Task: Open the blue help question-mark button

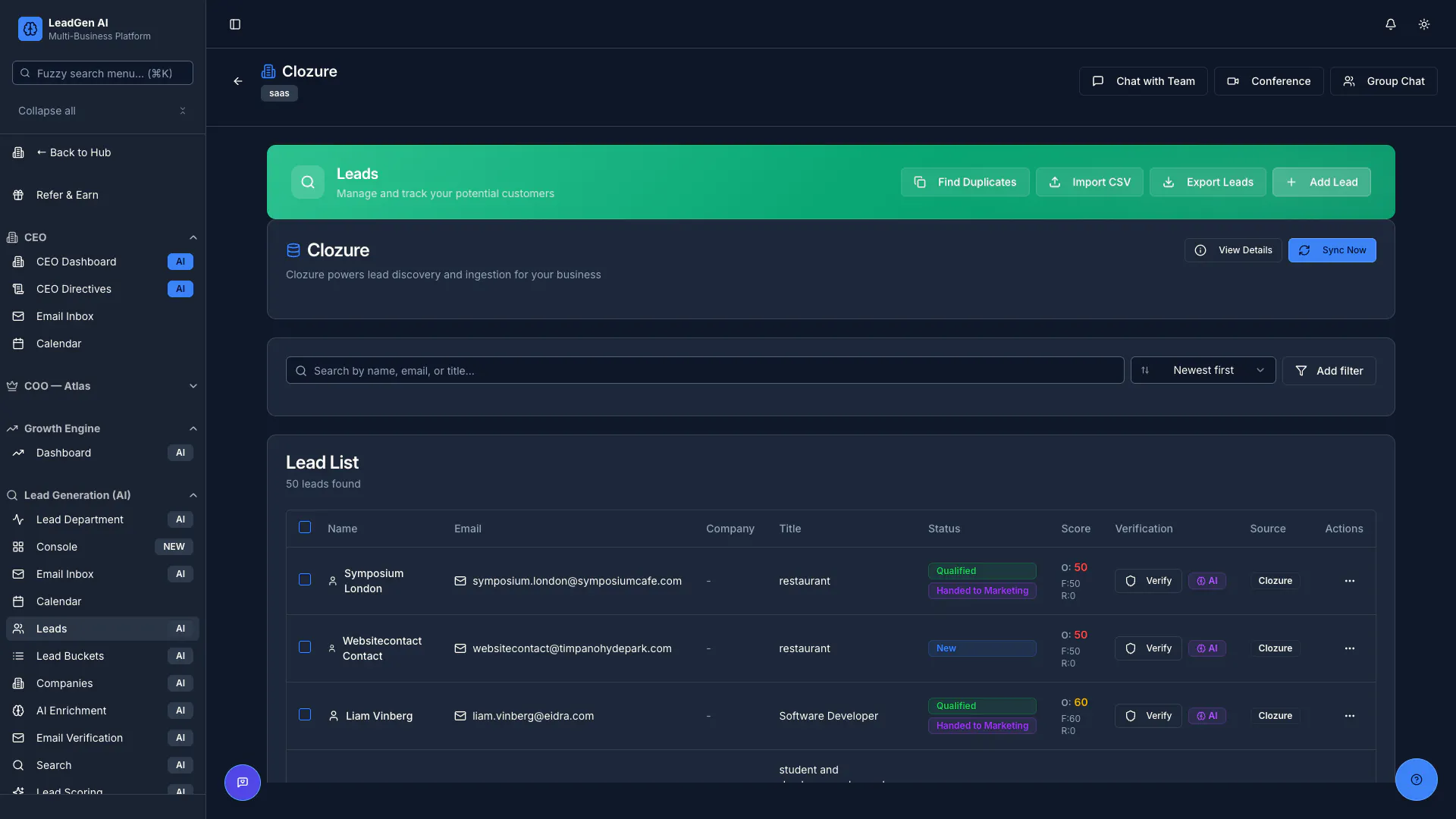Action: [x=1417, y=780]
